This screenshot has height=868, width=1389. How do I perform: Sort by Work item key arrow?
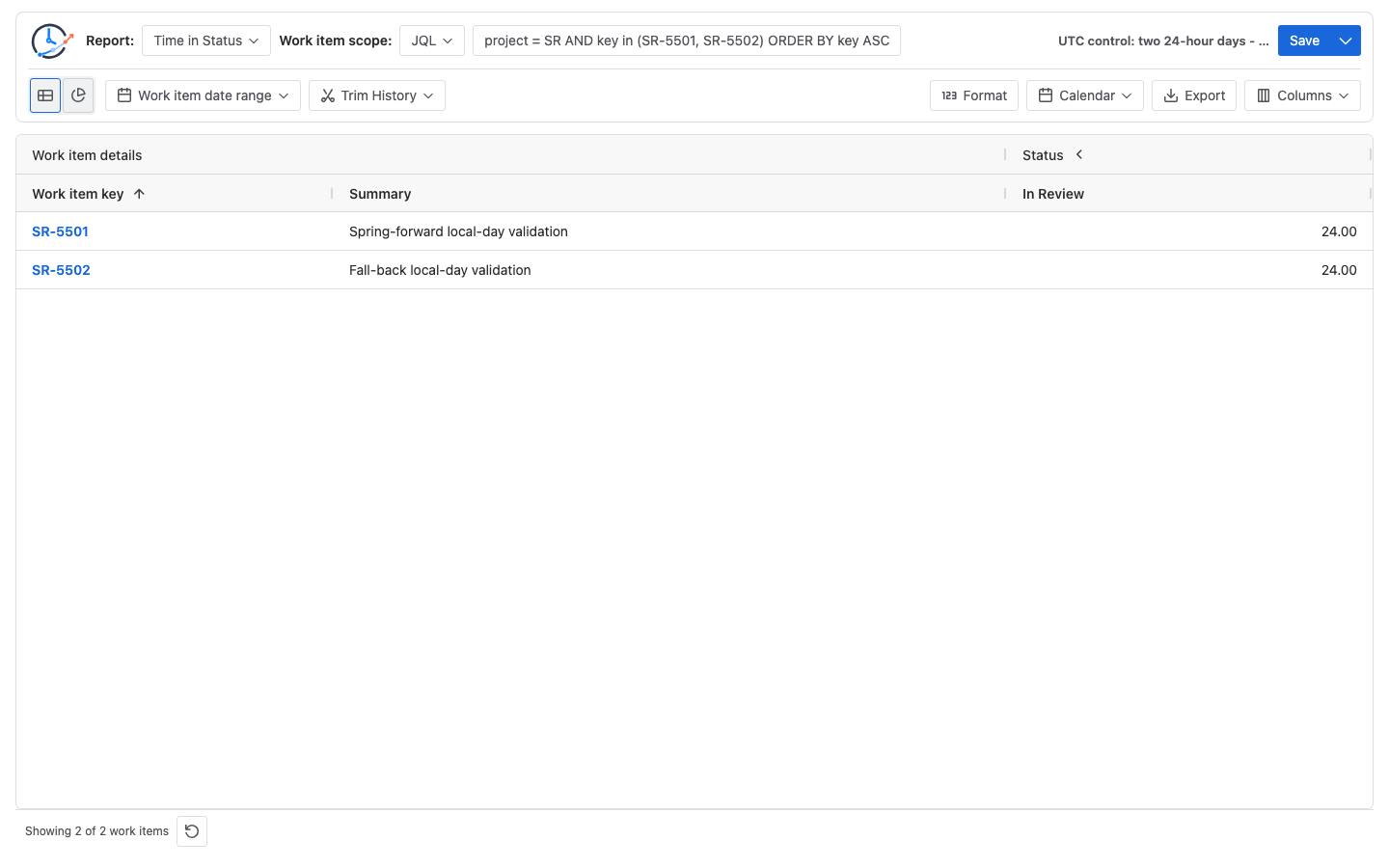pos(139,194)
